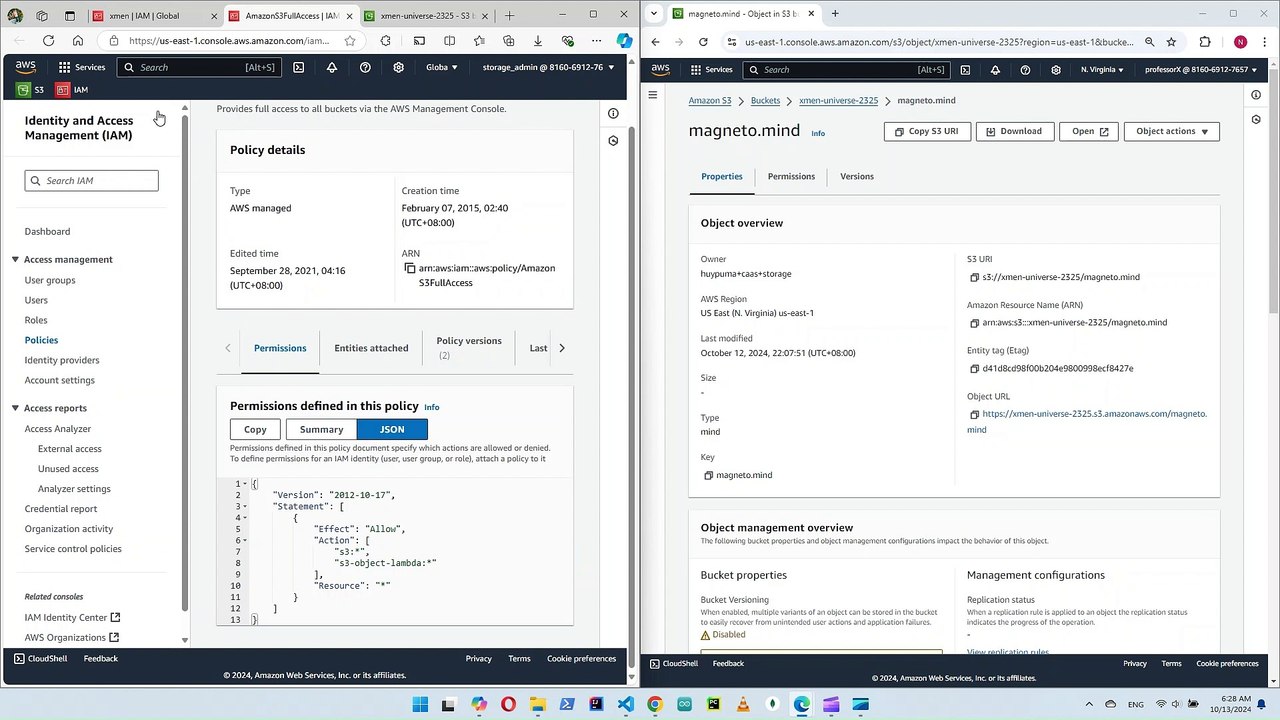Show next policy tabs with right arrow

(x=562, y=348)
